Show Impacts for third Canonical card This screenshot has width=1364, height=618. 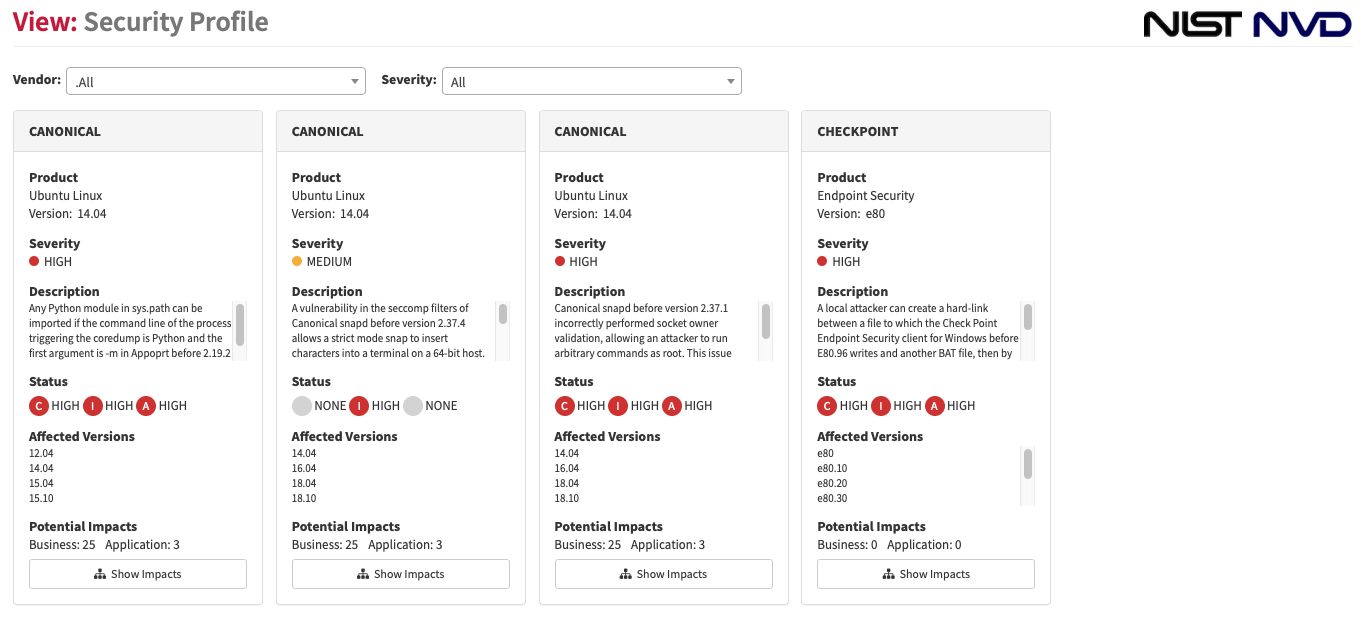coord(663,574)
